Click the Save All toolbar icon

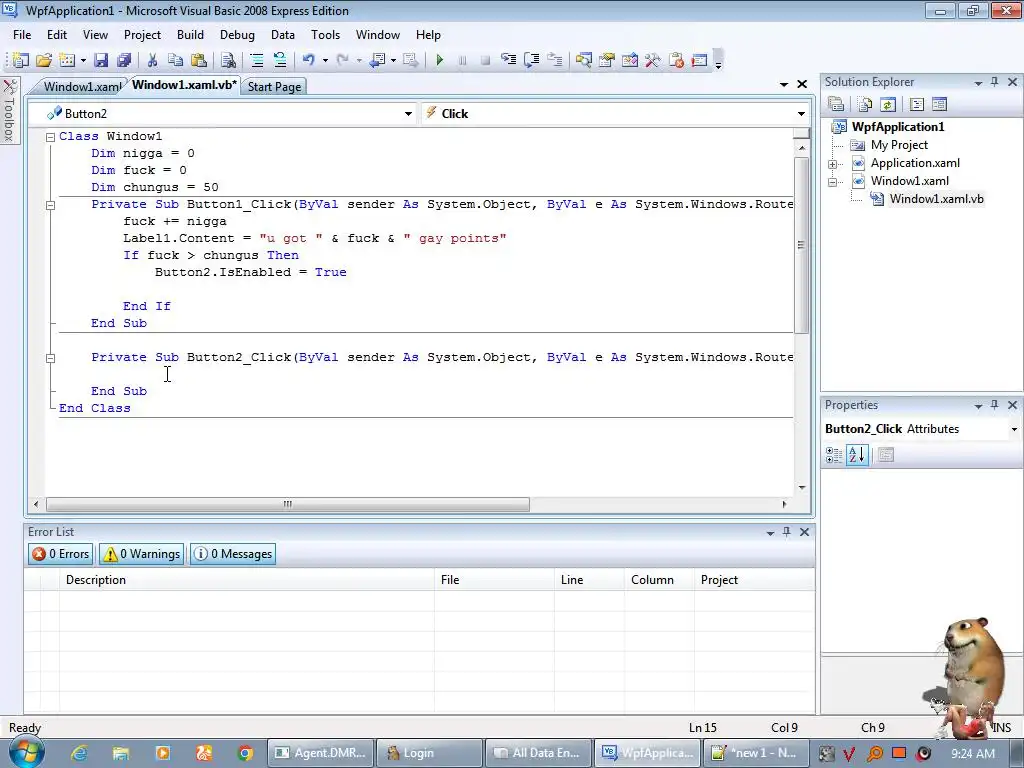click(124, 60)
